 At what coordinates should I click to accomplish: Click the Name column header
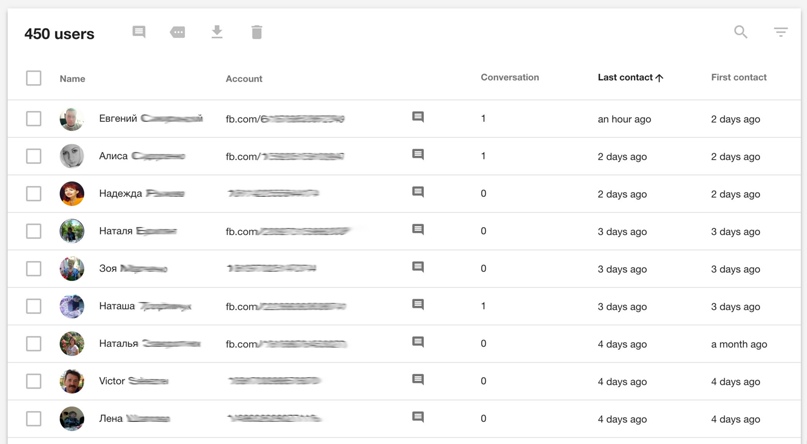[x=72, y=78]
